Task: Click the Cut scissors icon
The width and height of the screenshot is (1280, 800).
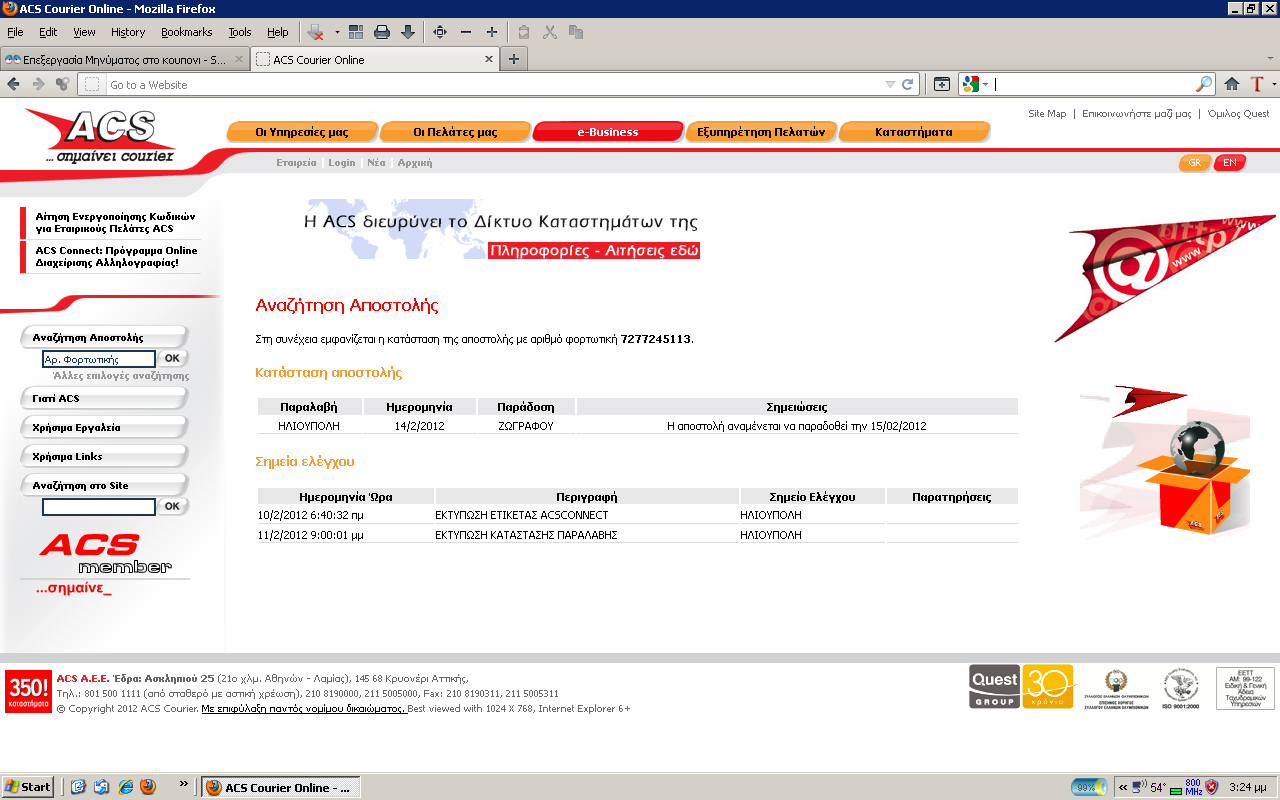Action: tap(549, 32)
